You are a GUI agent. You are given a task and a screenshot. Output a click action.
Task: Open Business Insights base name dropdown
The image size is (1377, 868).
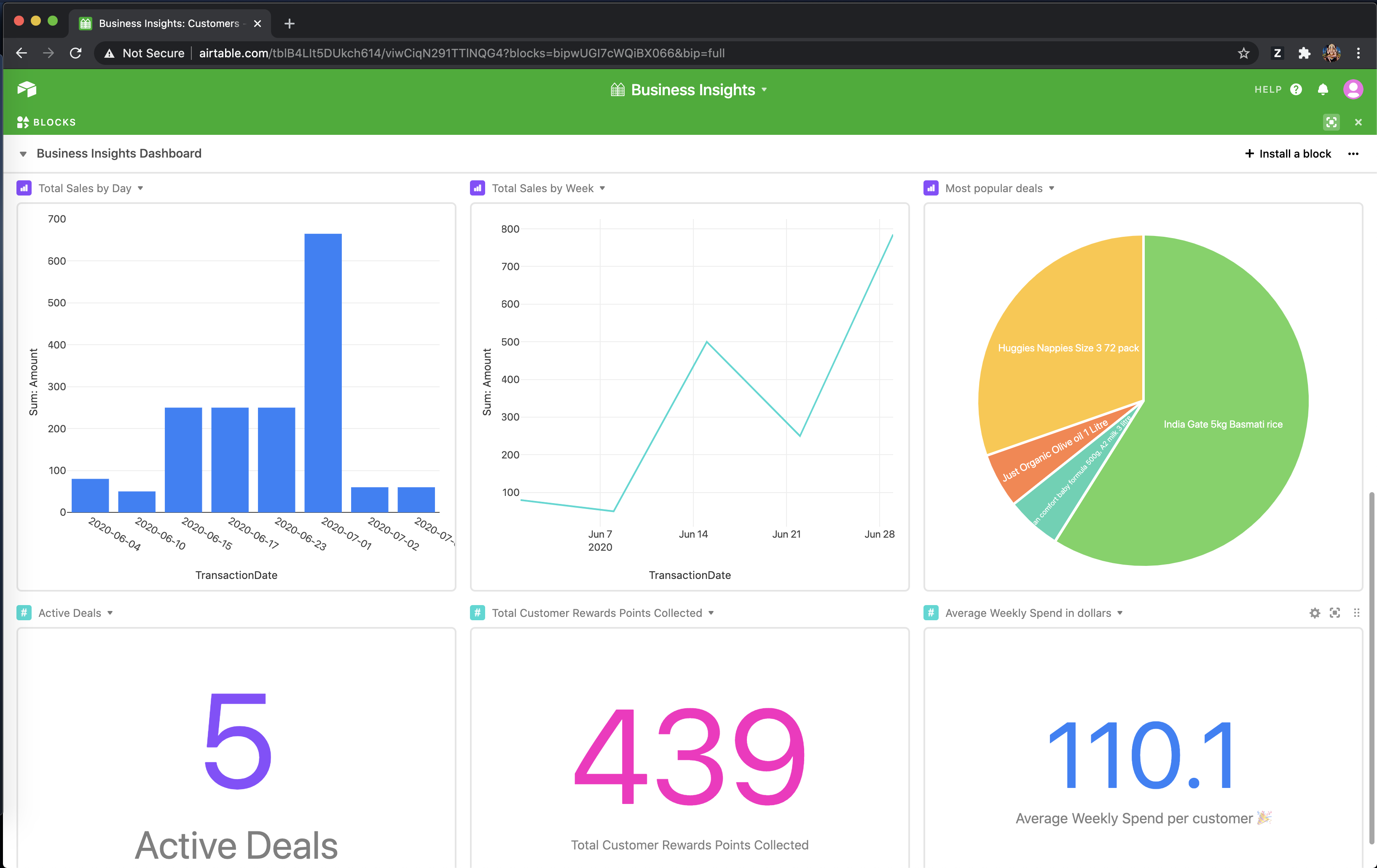tap(764, 90)
